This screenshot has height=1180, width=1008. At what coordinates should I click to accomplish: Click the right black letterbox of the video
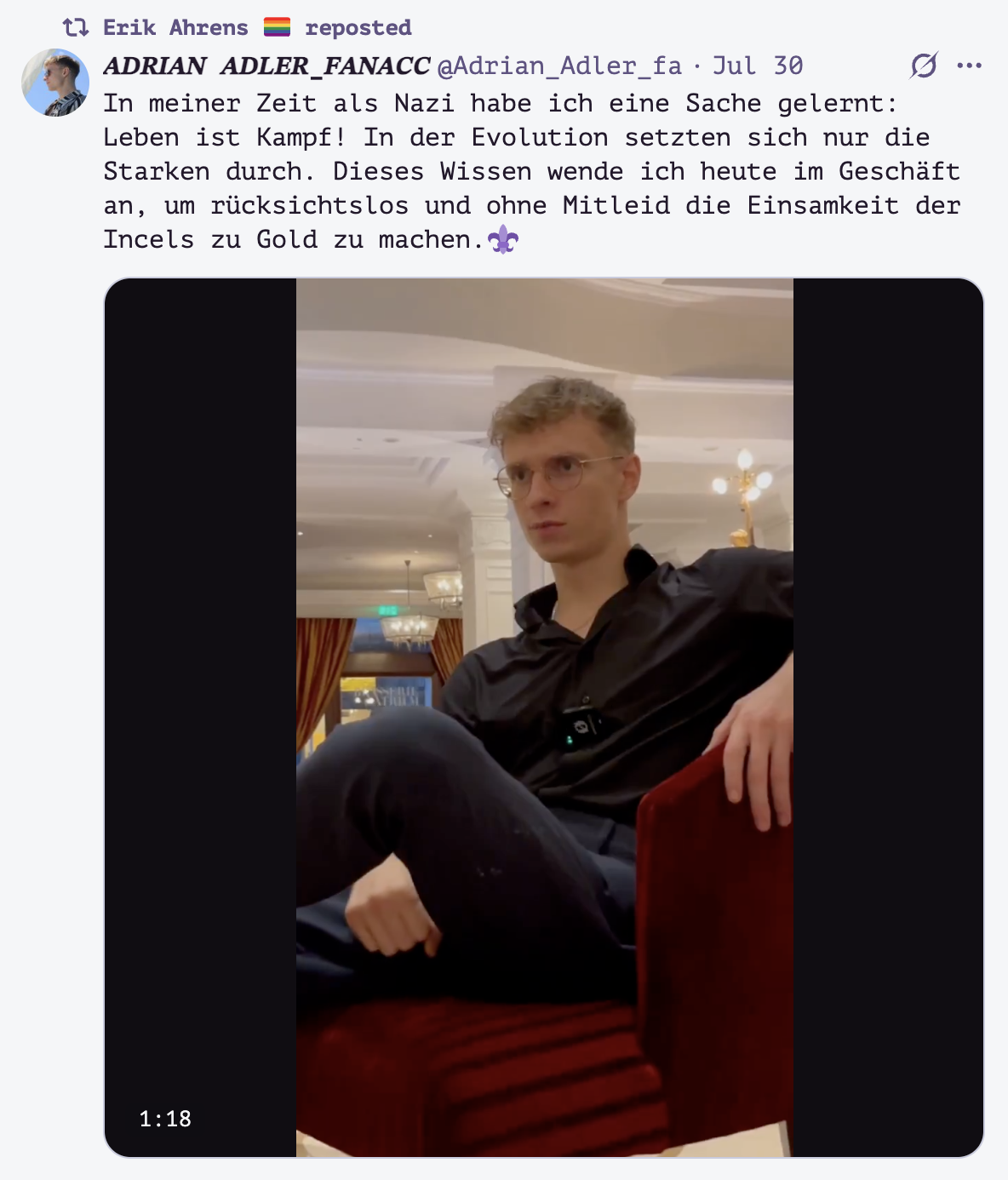pyautogui.click(x=888, y=718)
